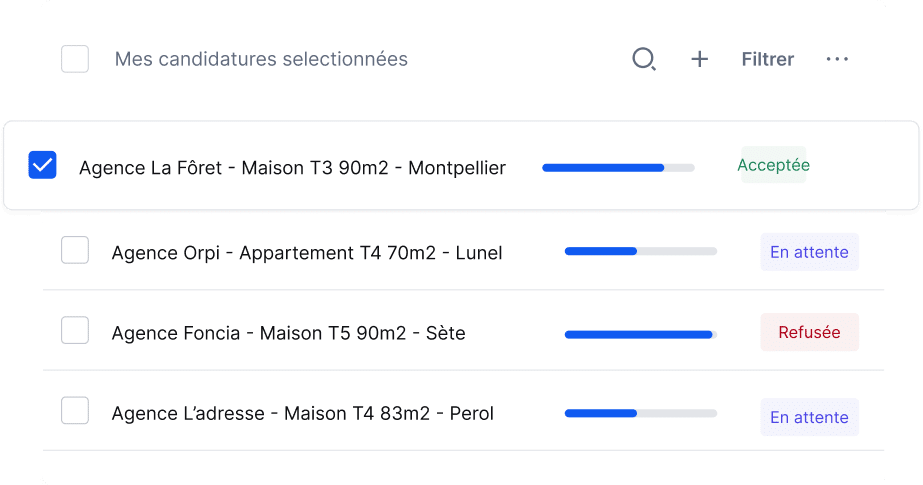Click the Acceptée status badge
923x485 pixels.
click(773, 165)
